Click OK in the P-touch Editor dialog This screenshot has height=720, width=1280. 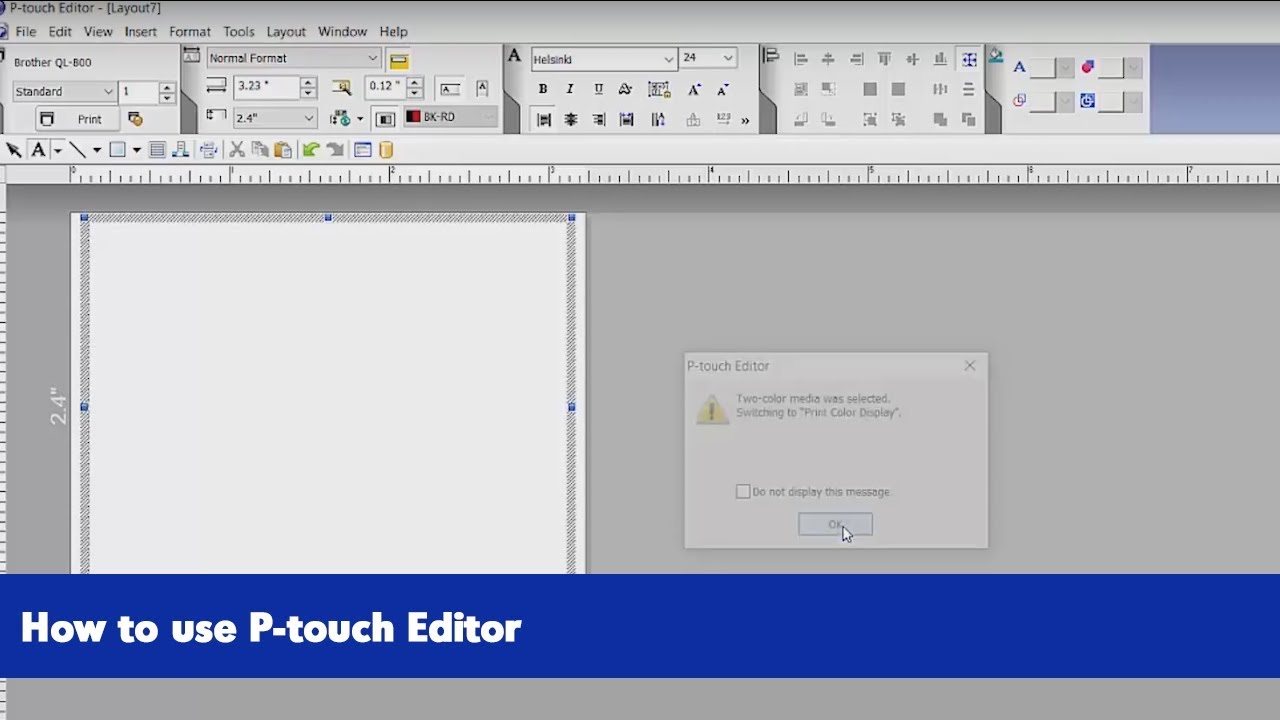click(835, 524)
